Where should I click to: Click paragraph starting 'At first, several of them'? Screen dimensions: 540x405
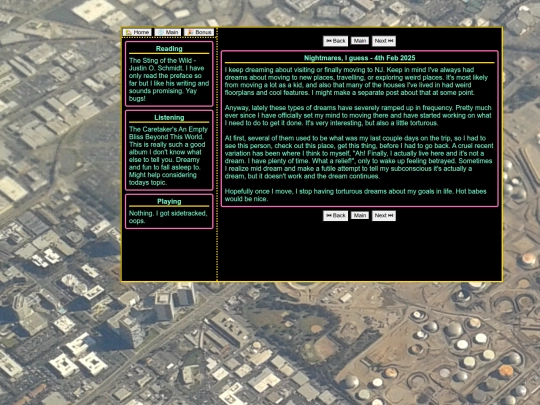(359, 157)
